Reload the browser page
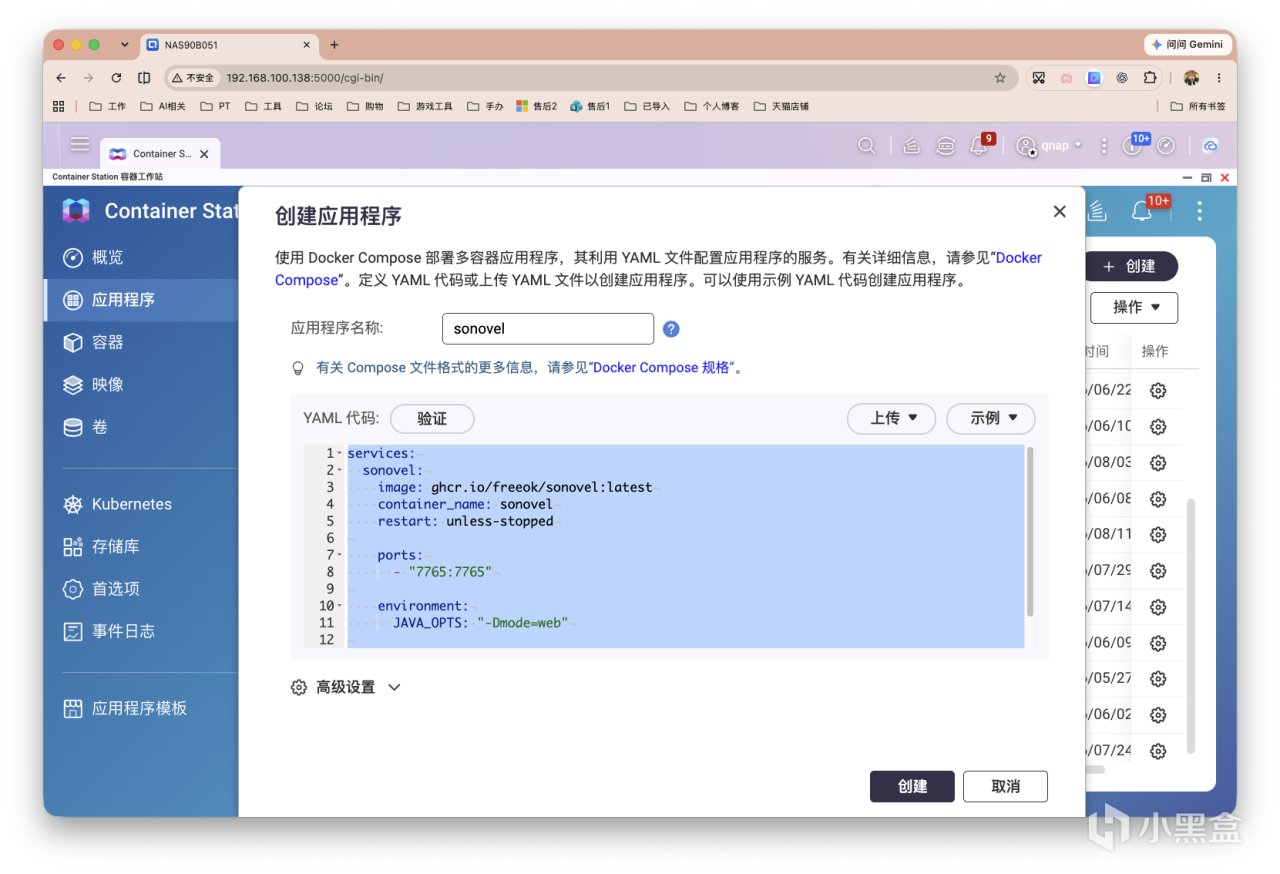The height and width of the screenshot is (874, 1280). pos(116,78)
